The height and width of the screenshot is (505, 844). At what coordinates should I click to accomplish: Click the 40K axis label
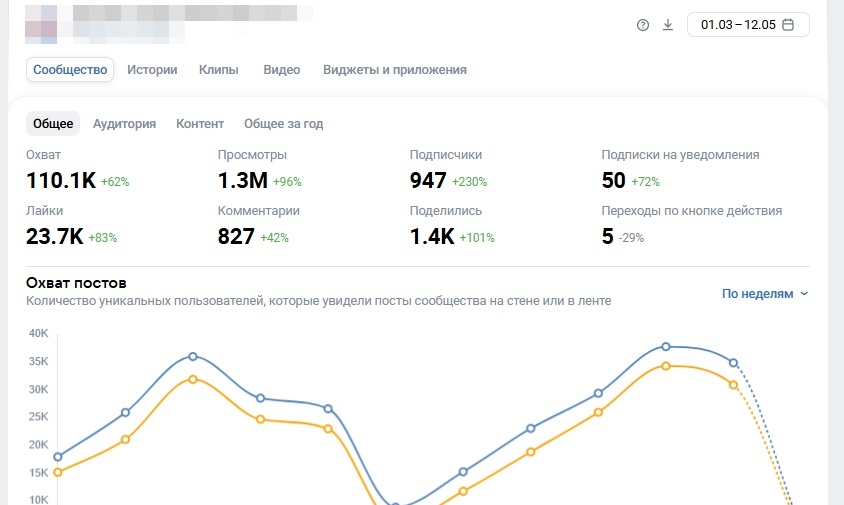[x=39, y=333]
